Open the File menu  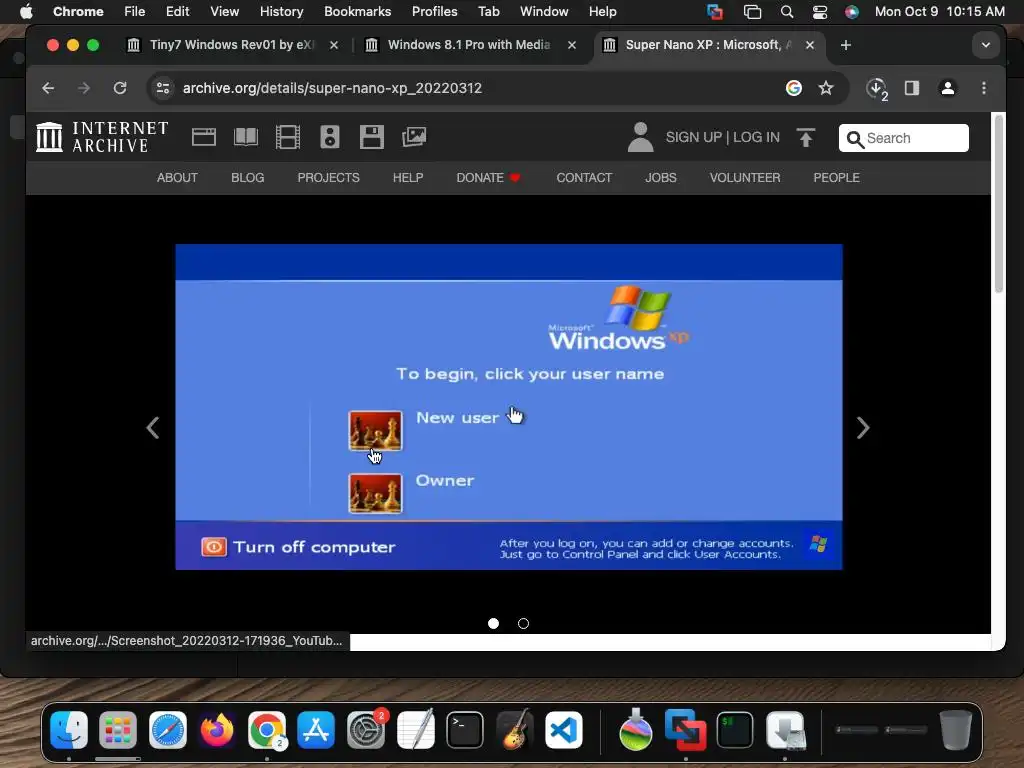(135, 12)
